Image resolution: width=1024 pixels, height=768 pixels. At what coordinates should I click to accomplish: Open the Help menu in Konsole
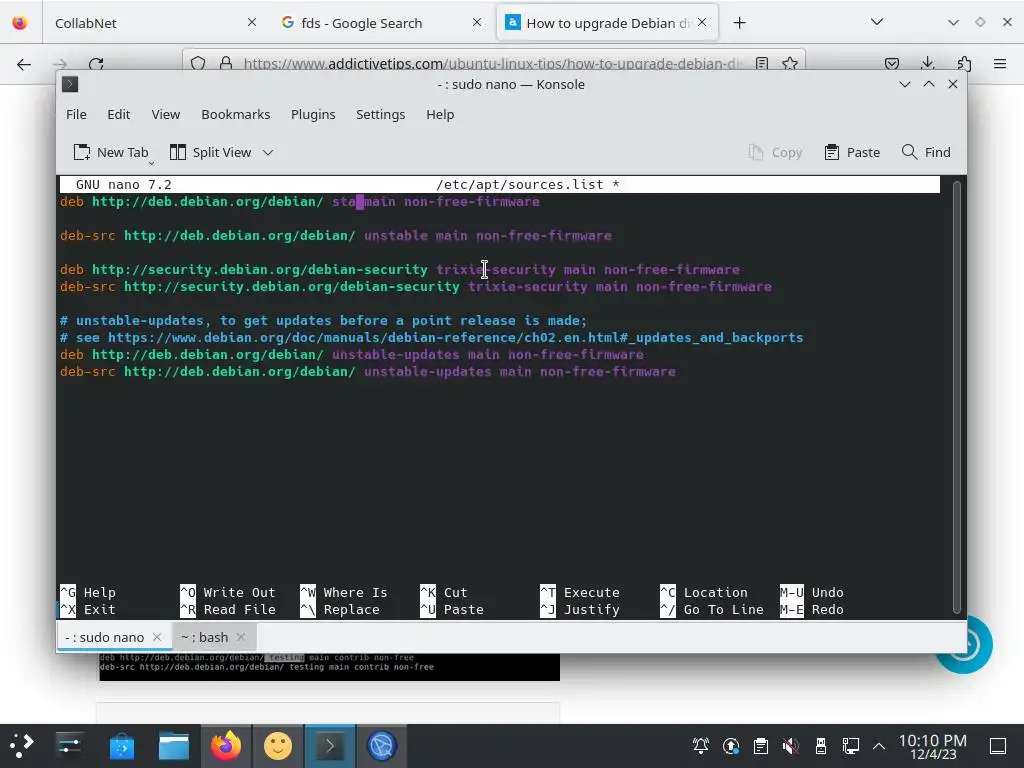coord(440,114)
